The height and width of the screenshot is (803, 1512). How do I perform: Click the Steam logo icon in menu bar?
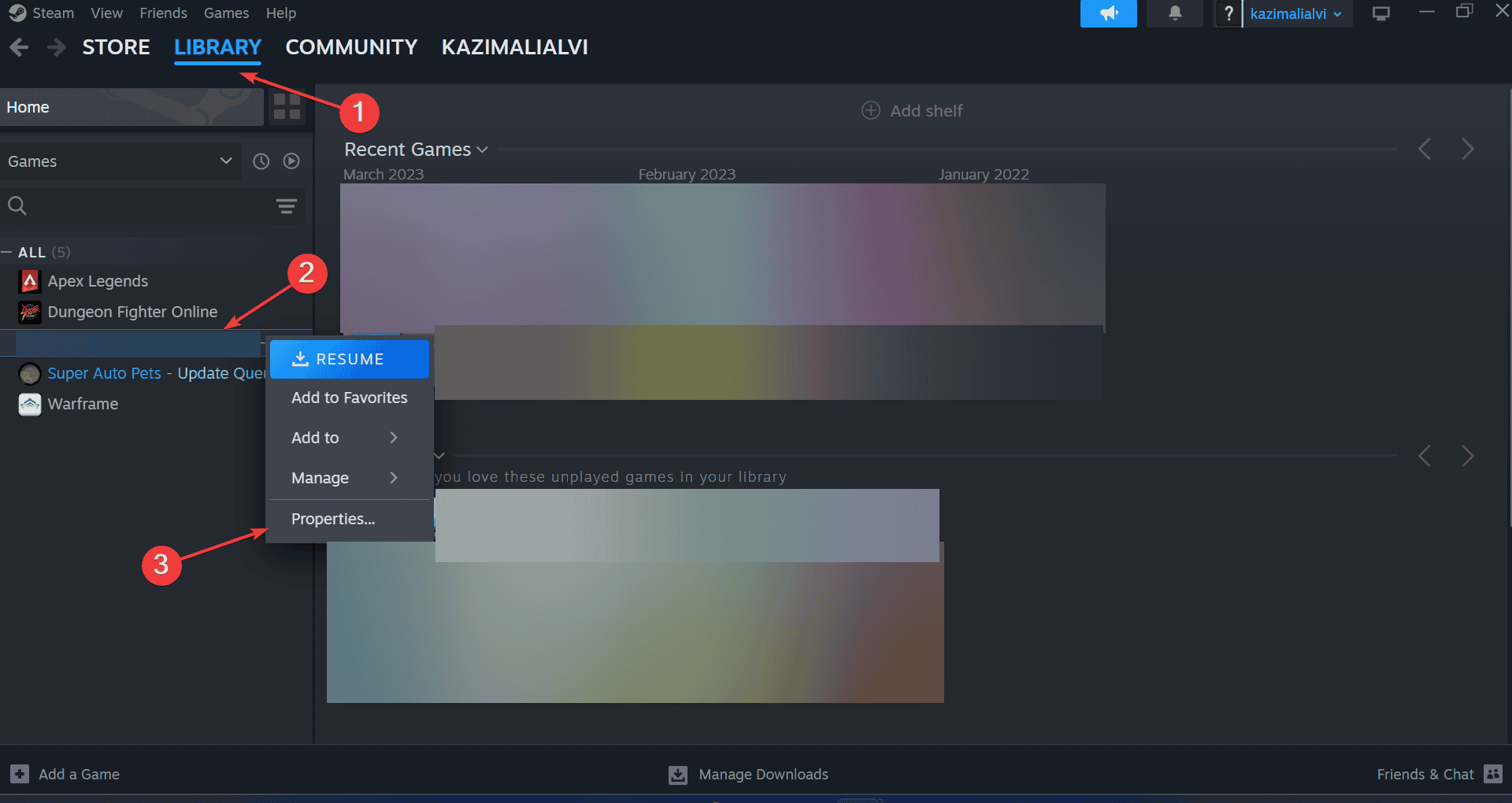click(17, 13)
